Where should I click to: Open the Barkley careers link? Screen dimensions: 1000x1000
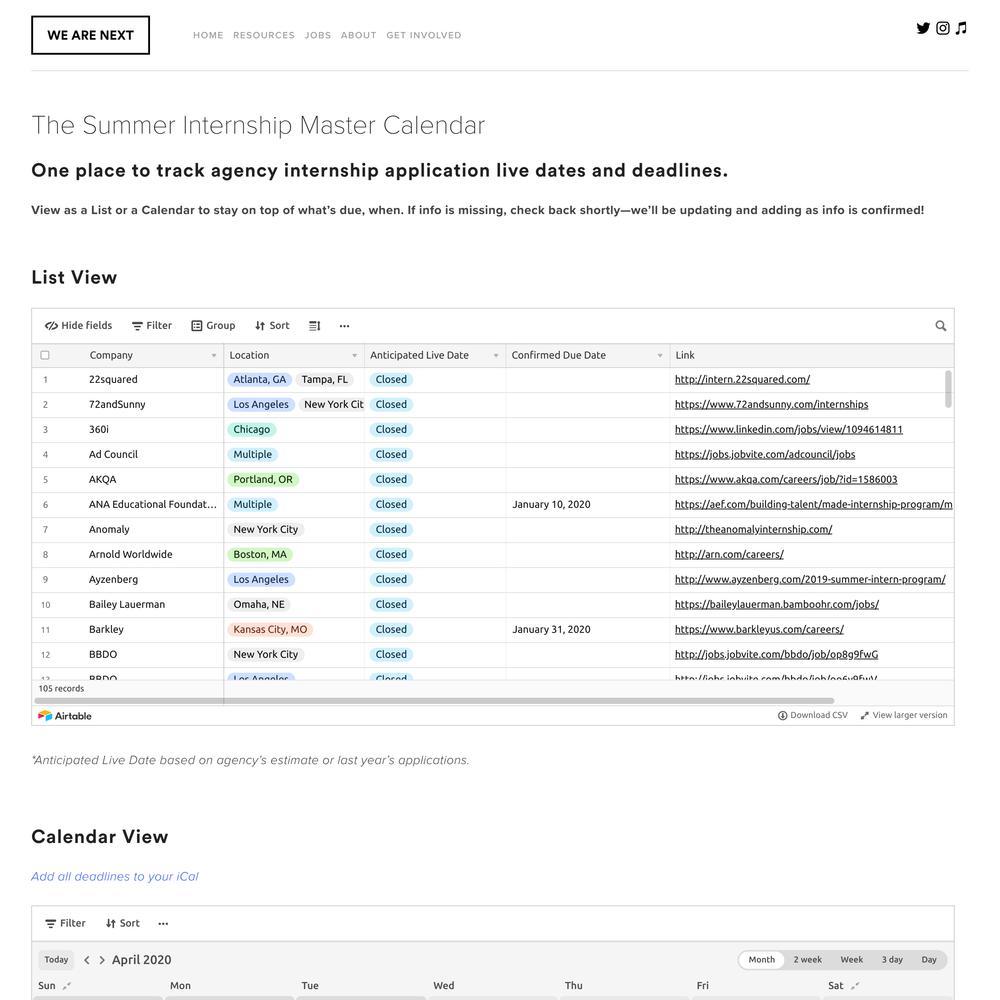point(760,629)
